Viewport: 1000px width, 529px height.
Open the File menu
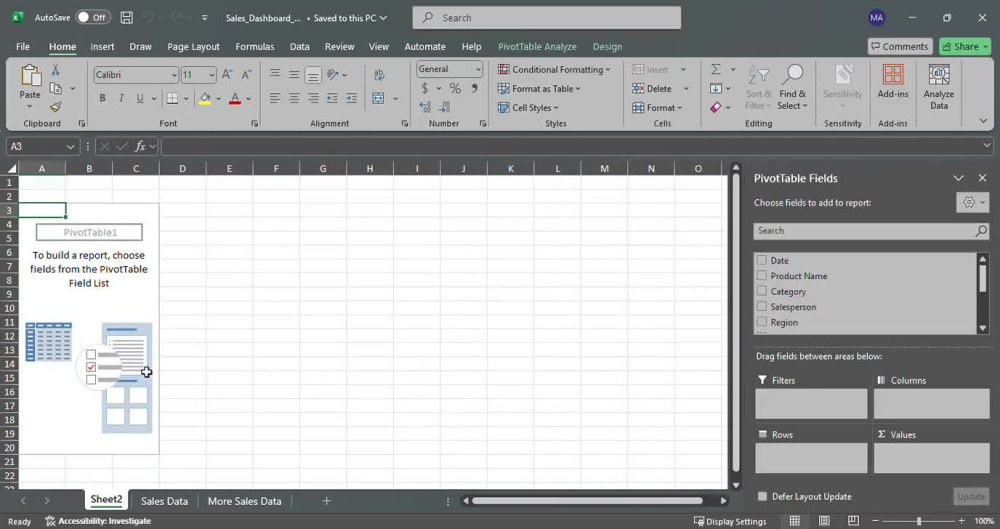click(23, 47)
